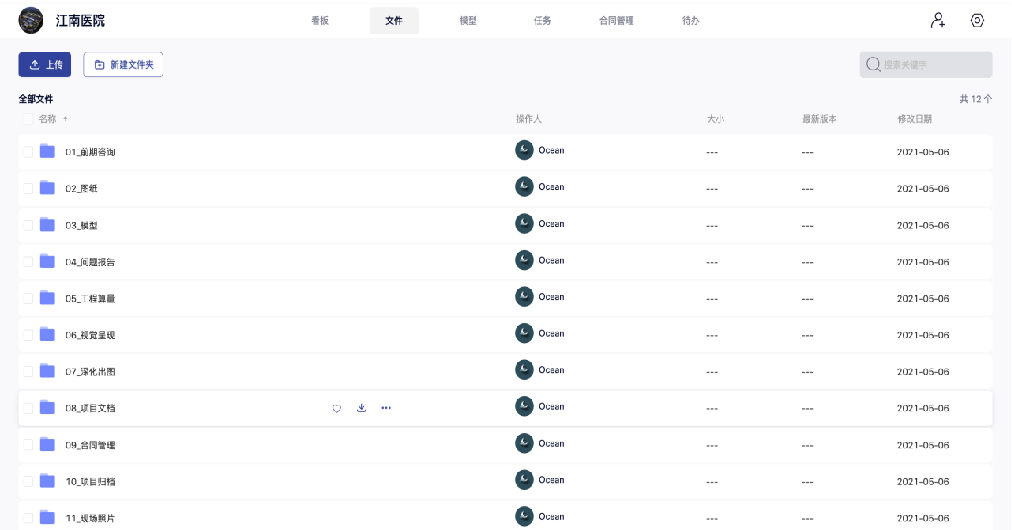Screen dimensions: 1012x530
Task: Click the 大小 column header
Action: tap(715, 119)
